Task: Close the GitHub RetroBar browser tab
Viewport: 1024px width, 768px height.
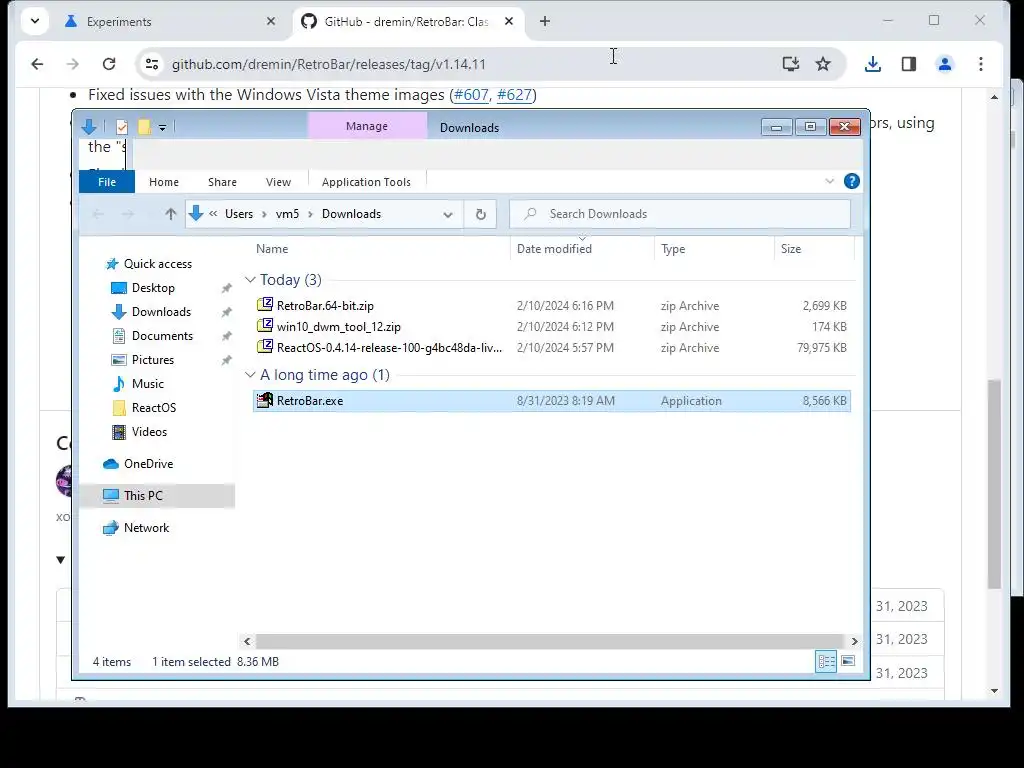Action: point(509,22)
